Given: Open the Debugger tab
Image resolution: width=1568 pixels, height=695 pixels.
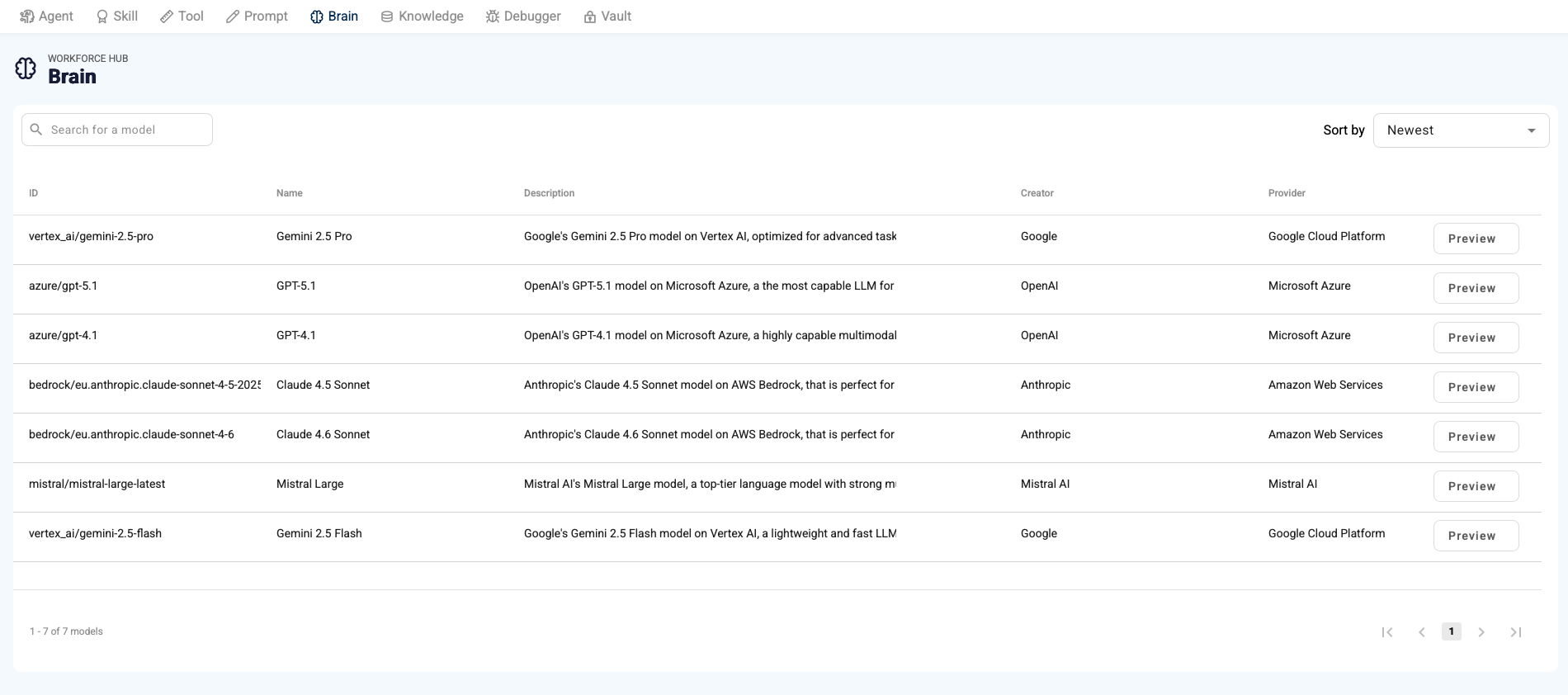Looking at the screenshot, I should click(523, 17).
